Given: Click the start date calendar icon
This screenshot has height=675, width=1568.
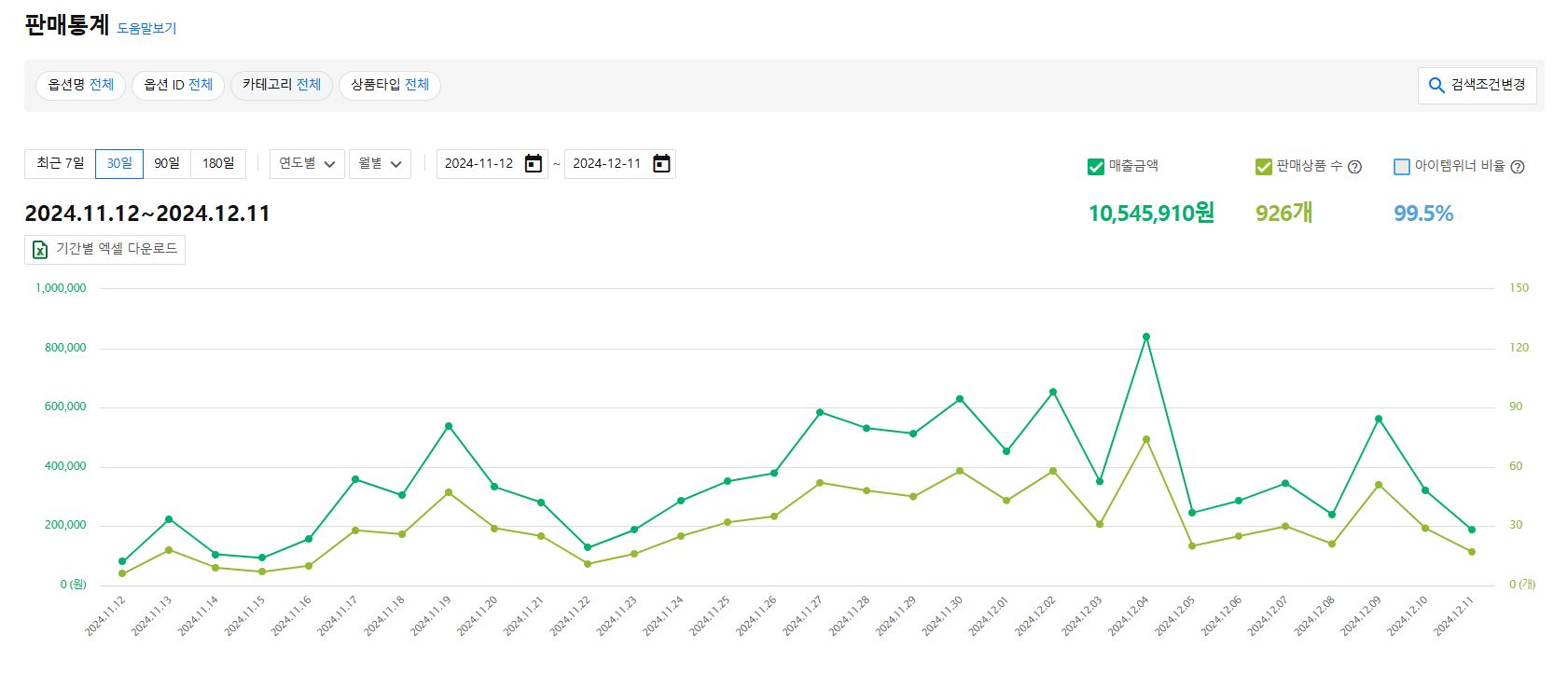Looking at the screenshot, I should pyautogui.click(x=534, y=164).
